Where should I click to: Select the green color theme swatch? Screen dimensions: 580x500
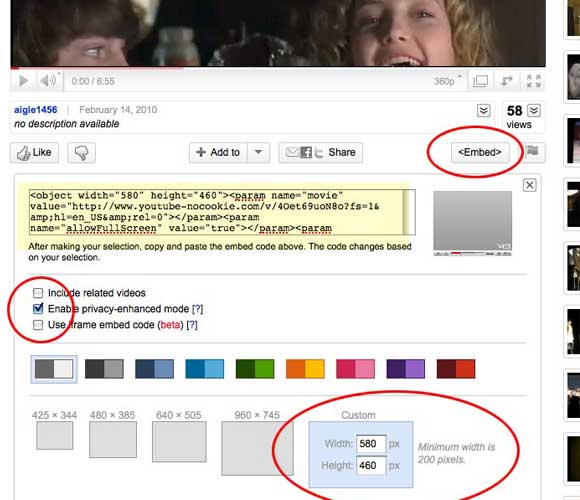[255, 369]
